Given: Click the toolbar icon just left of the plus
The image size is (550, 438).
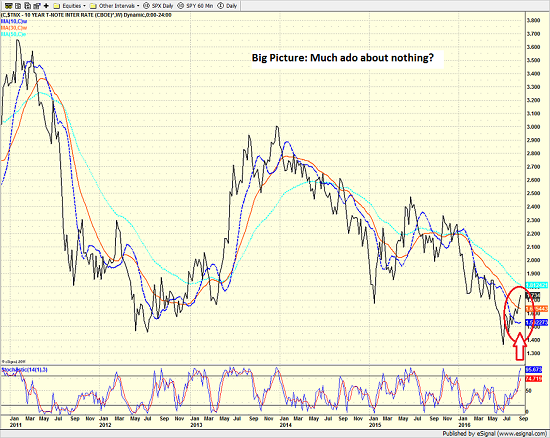Looking at the screenshot, I should pyautogui.click(x=36, y=6).
